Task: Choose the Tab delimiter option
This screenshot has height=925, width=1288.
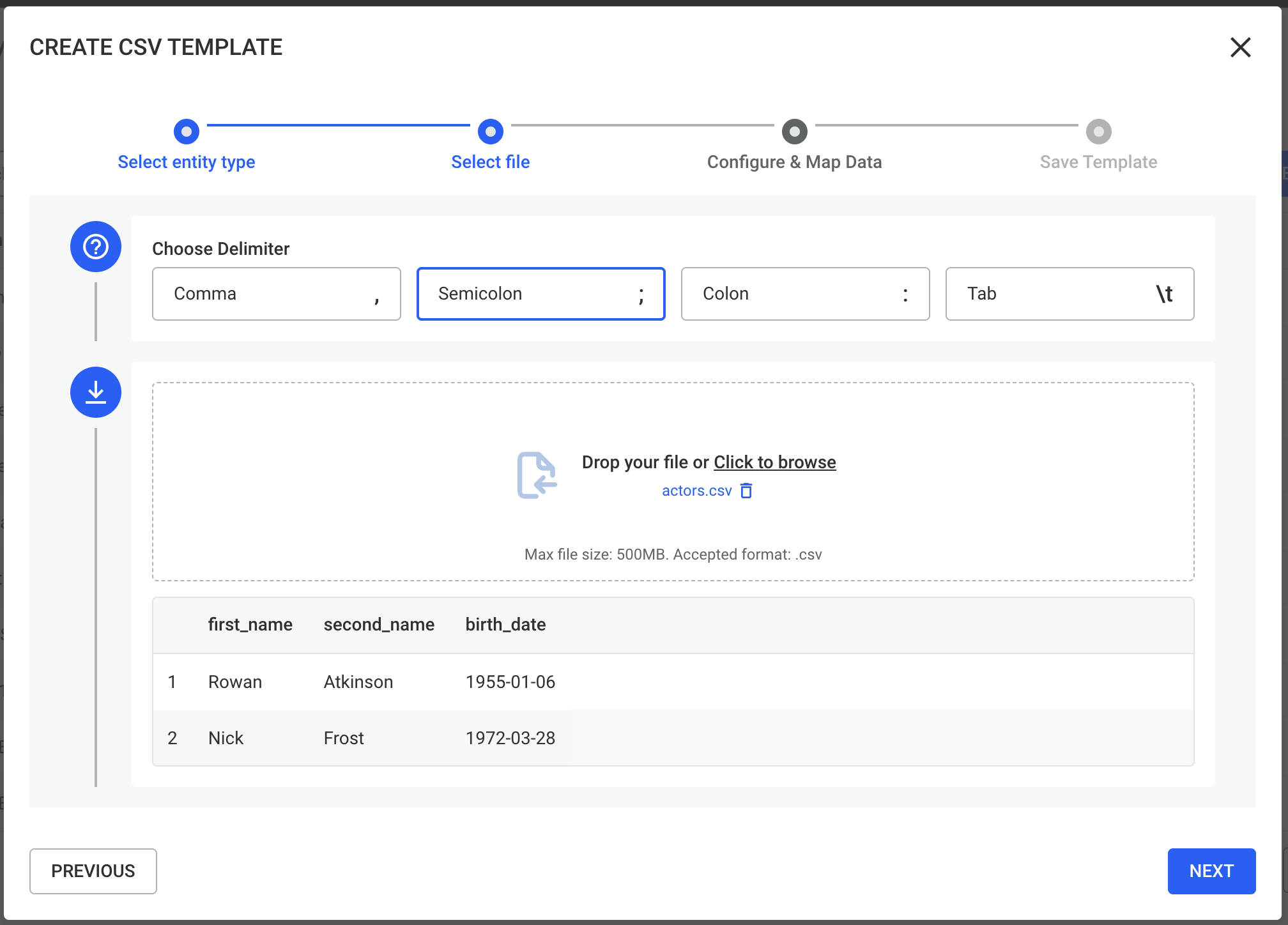Action: point(1069,294)
